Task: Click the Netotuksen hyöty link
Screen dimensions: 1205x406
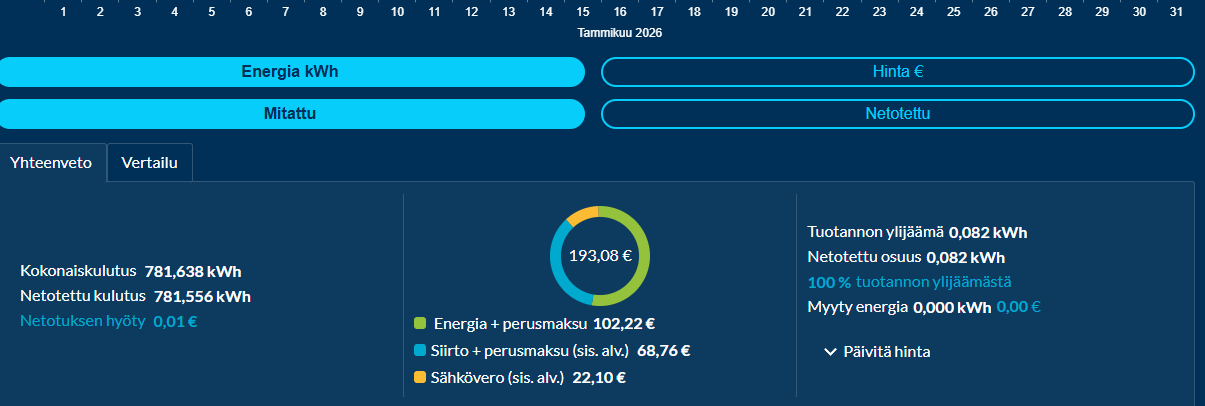Action: pyautogui.click(x=83, y=321)
